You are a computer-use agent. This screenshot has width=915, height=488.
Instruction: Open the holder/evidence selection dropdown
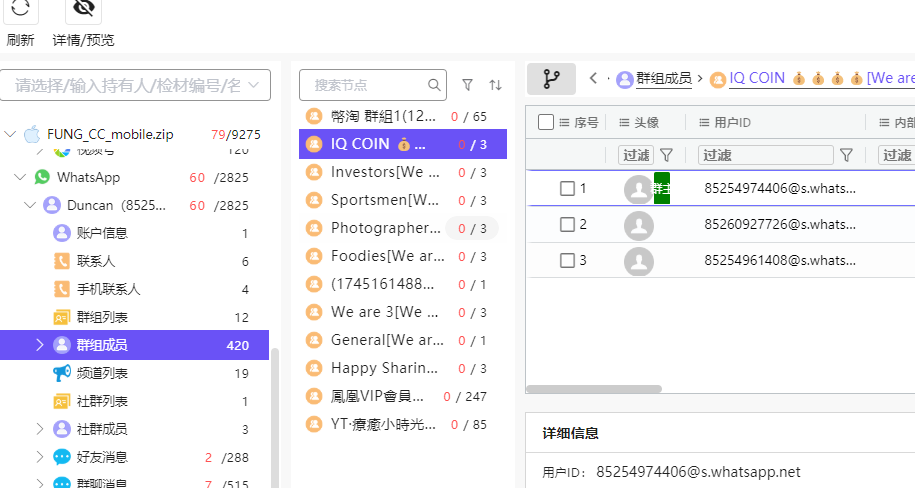[x=135, y=86]
